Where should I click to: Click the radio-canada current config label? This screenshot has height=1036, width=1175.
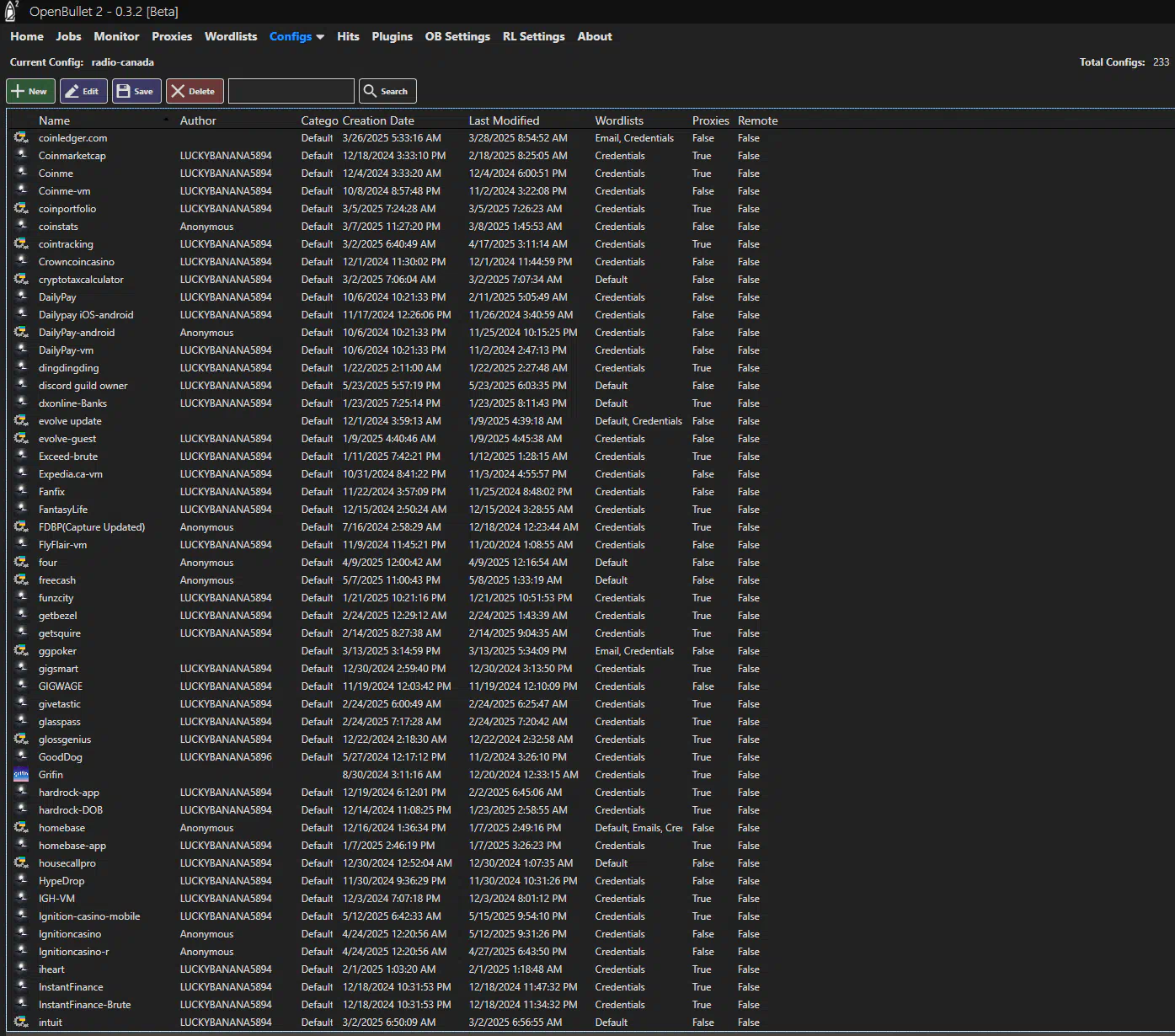coord(123,61)
